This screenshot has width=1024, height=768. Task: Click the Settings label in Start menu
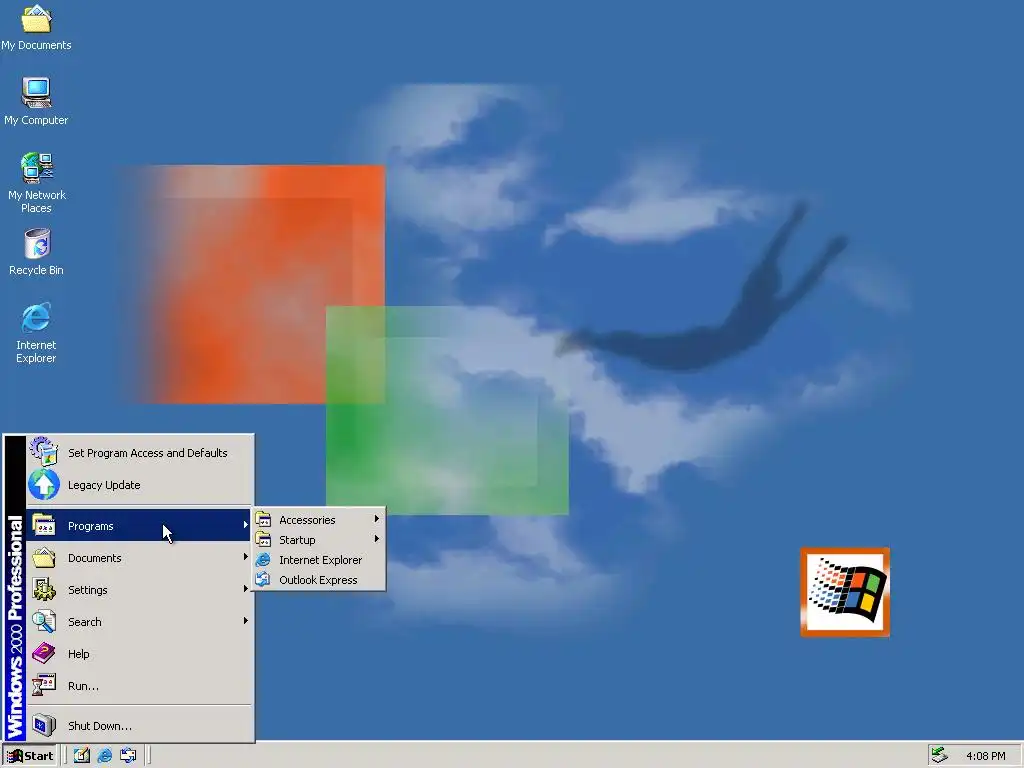[88, 590]
